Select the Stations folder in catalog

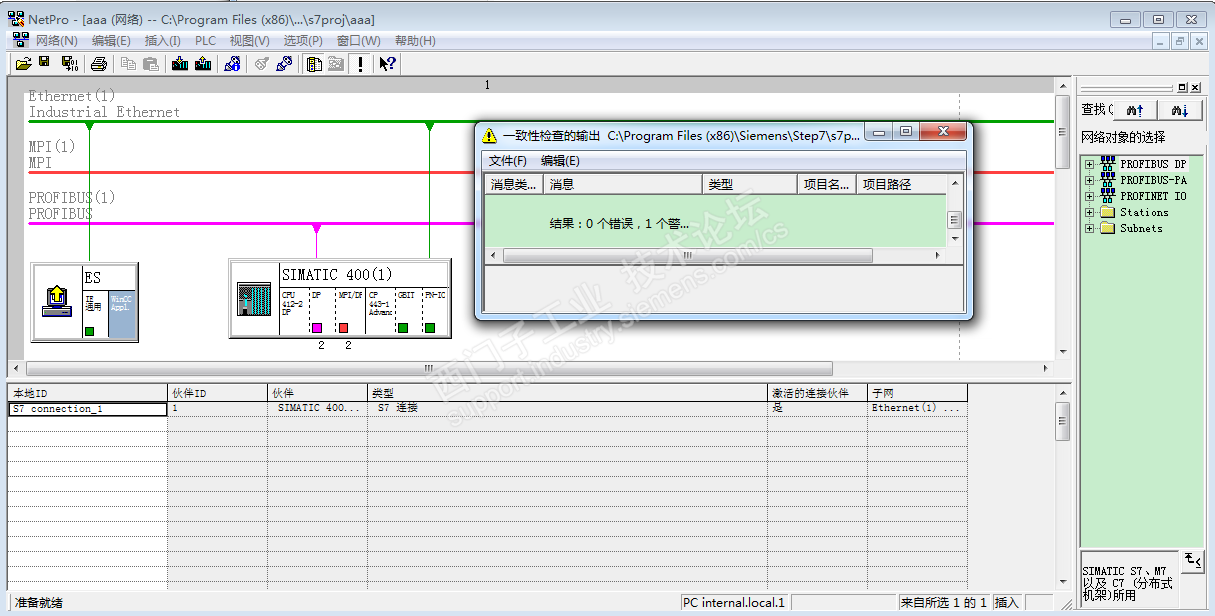click(1144, 212)
